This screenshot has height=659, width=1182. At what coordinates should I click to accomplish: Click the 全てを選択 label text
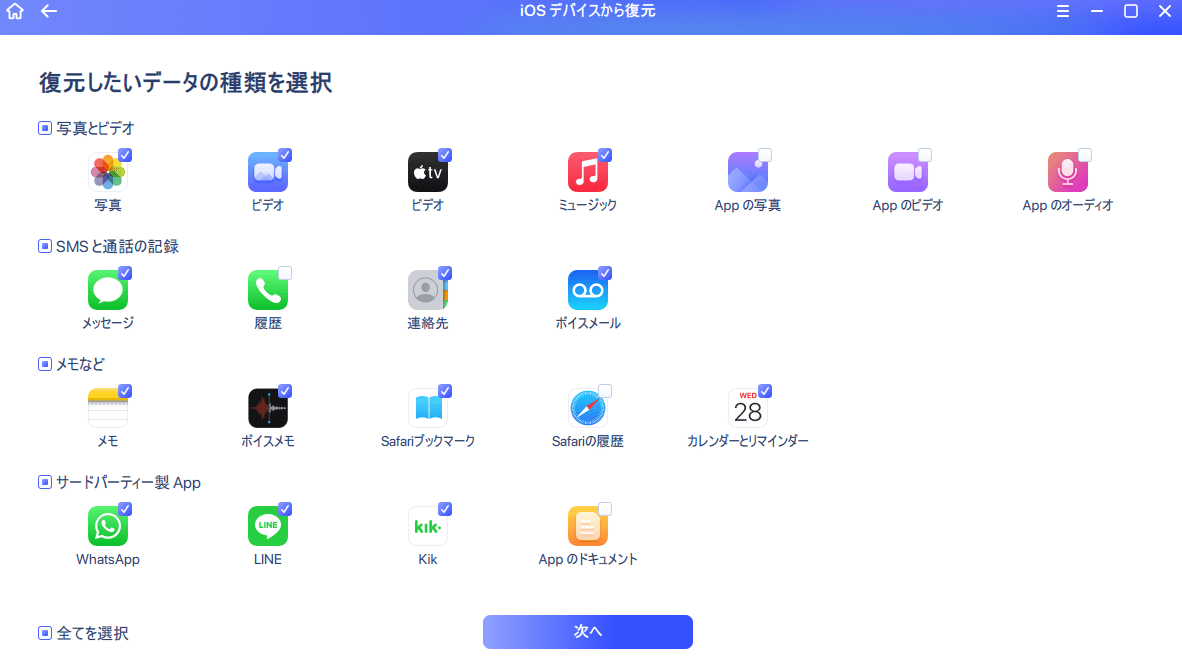(92, 633)
